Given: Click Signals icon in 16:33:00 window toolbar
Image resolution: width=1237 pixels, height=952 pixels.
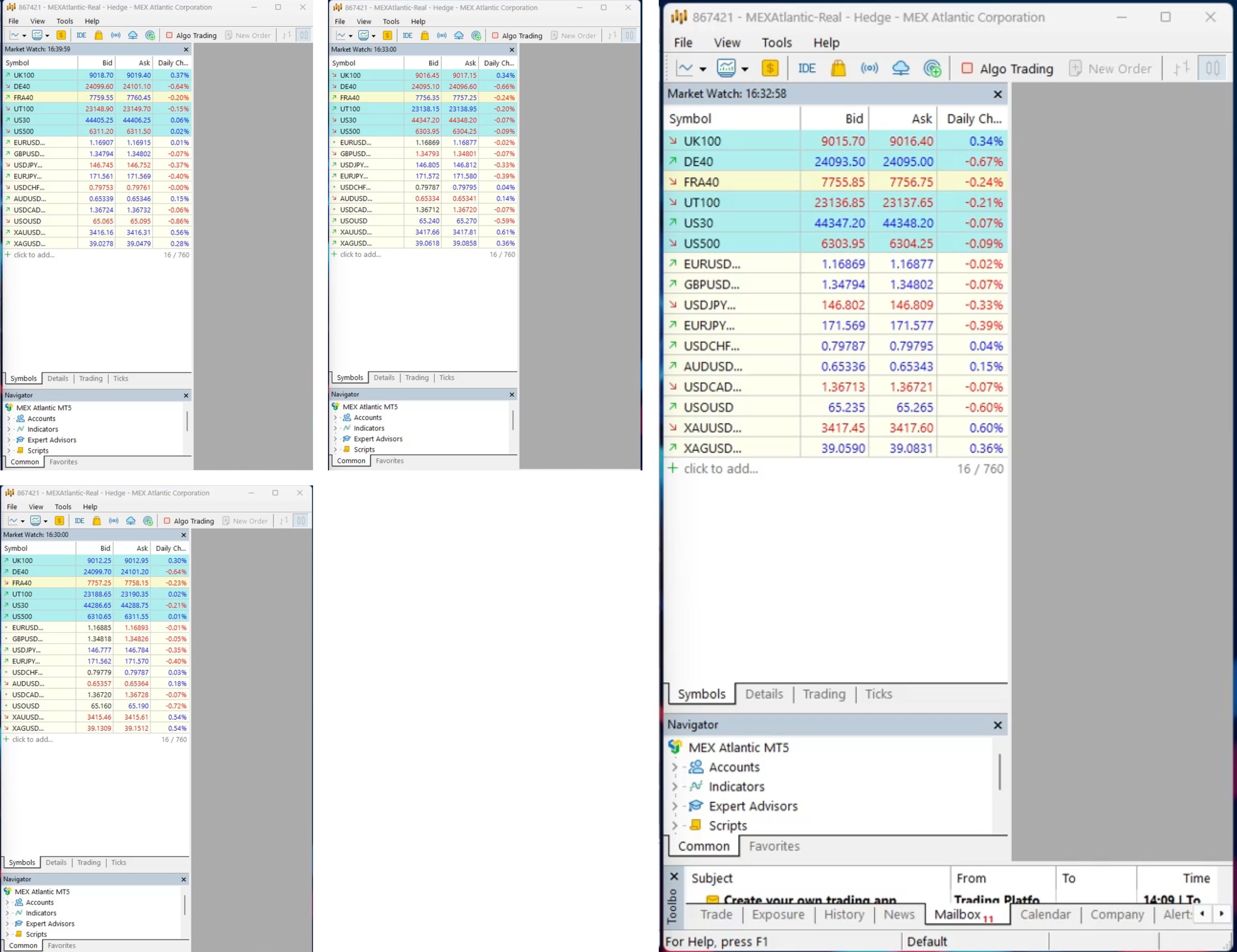Looking at the screenshot, I should 442,35.
